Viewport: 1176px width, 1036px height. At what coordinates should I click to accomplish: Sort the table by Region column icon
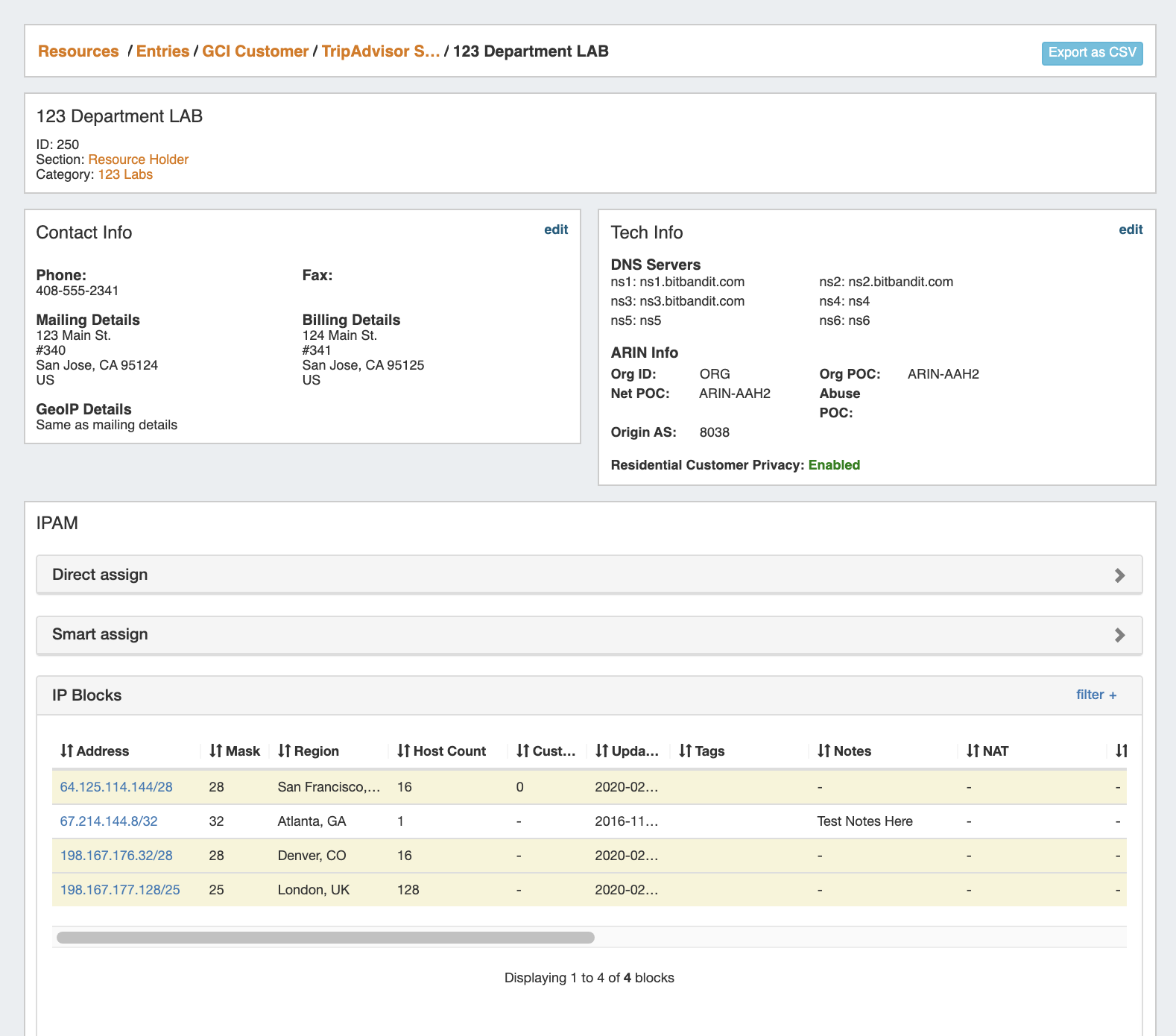point(284,751)
